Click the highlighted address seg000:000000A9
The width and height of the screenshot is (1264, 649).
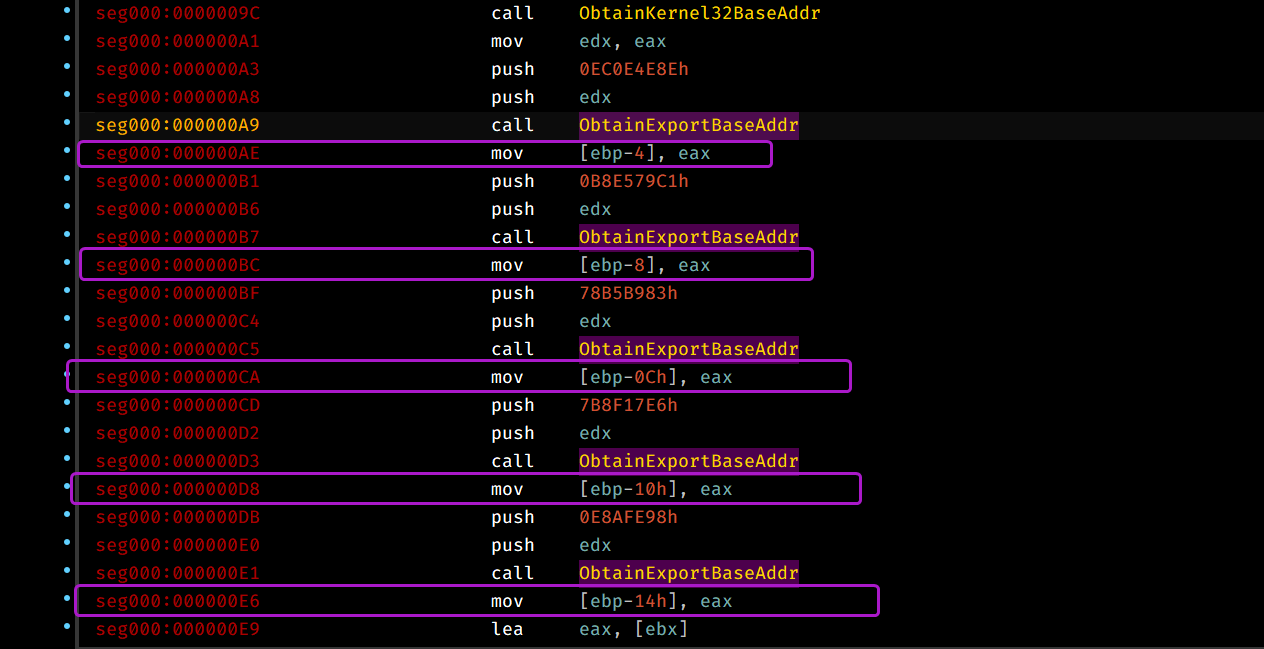click(178, 126)
